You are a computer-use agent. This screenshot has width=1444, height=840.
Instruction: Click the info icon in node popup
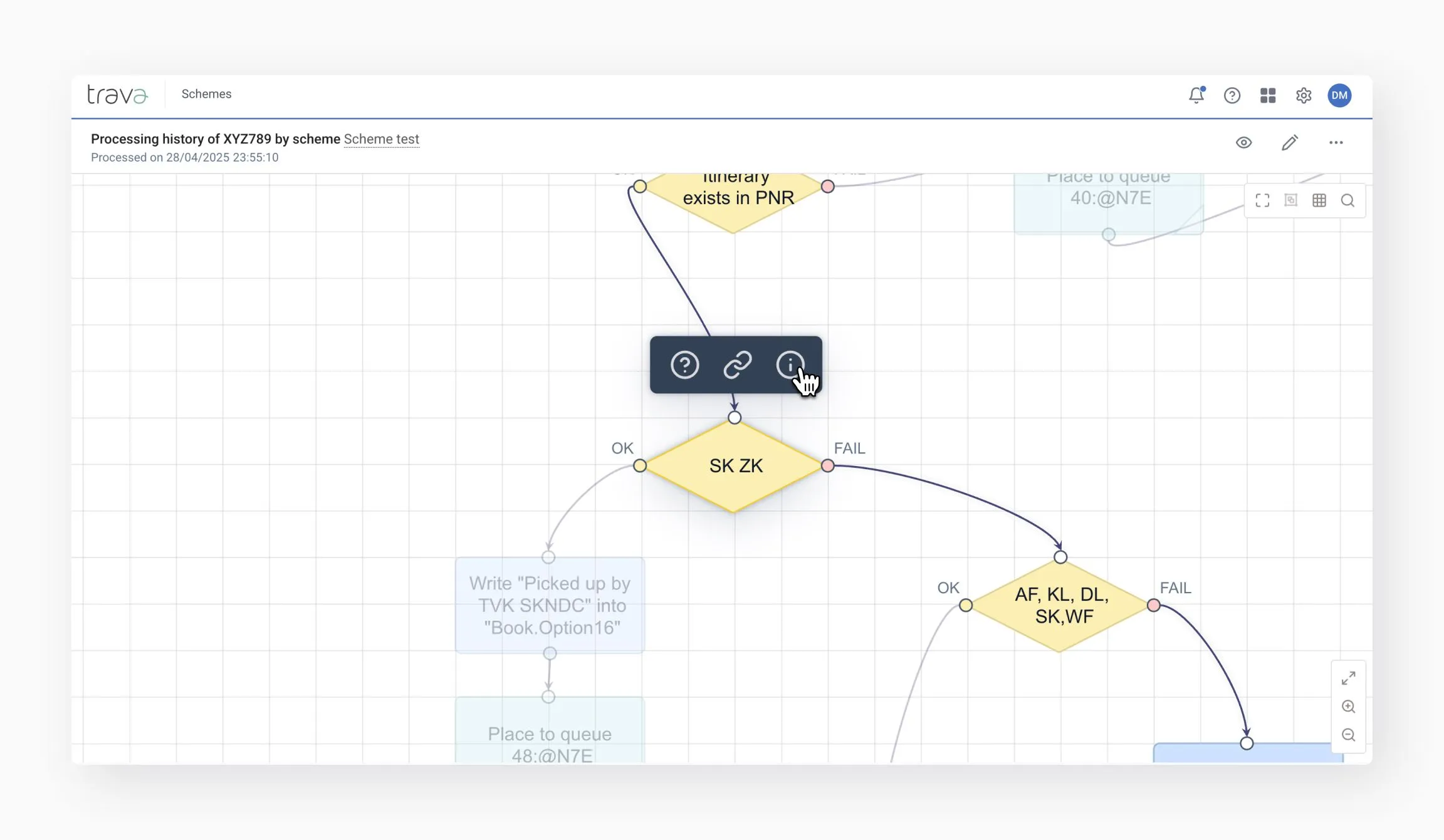[x=790, y=365]
